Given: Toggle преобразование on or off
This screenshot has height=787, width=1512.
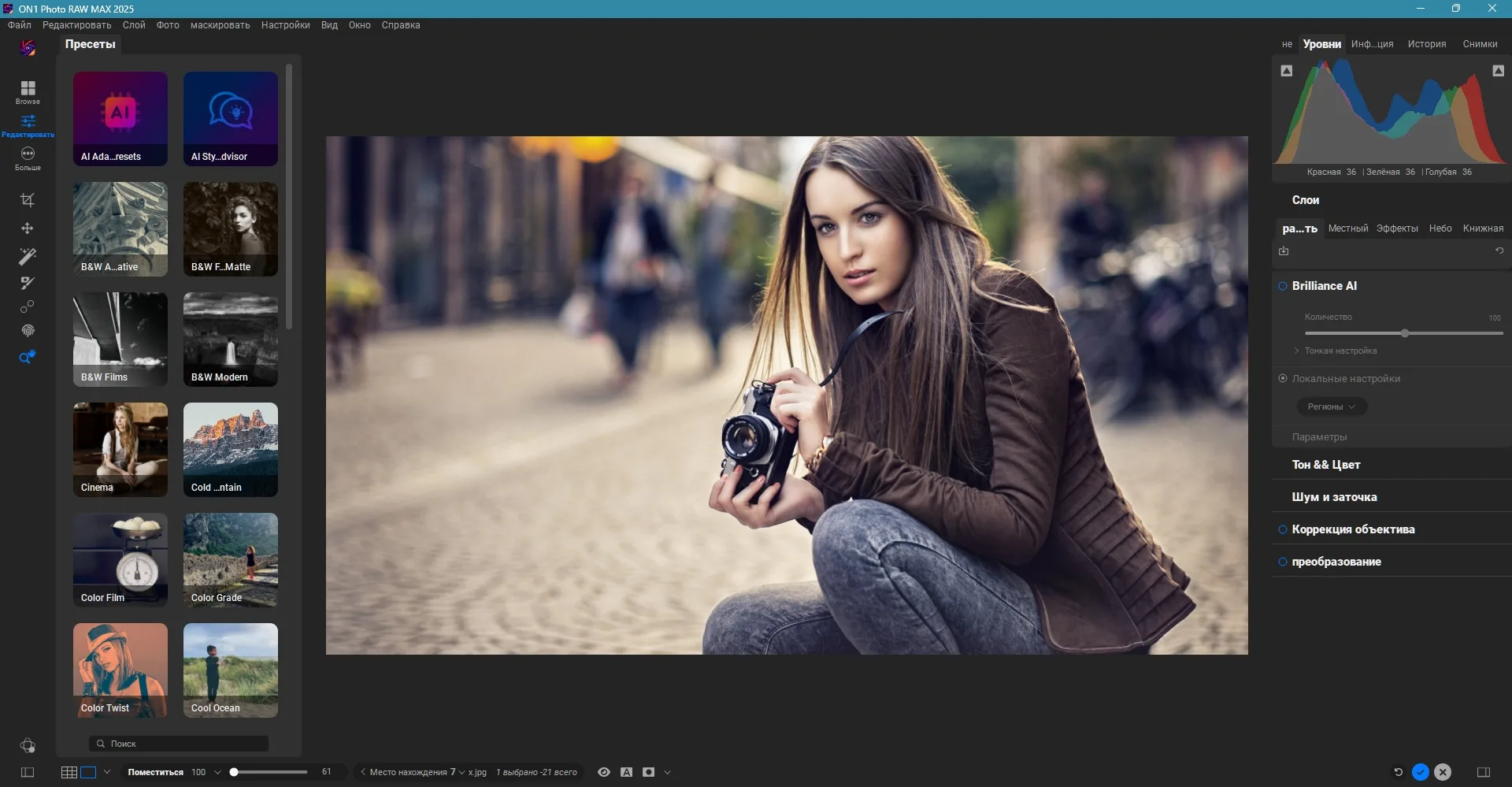Looking at the screenshot, I should pos(1283,562).
